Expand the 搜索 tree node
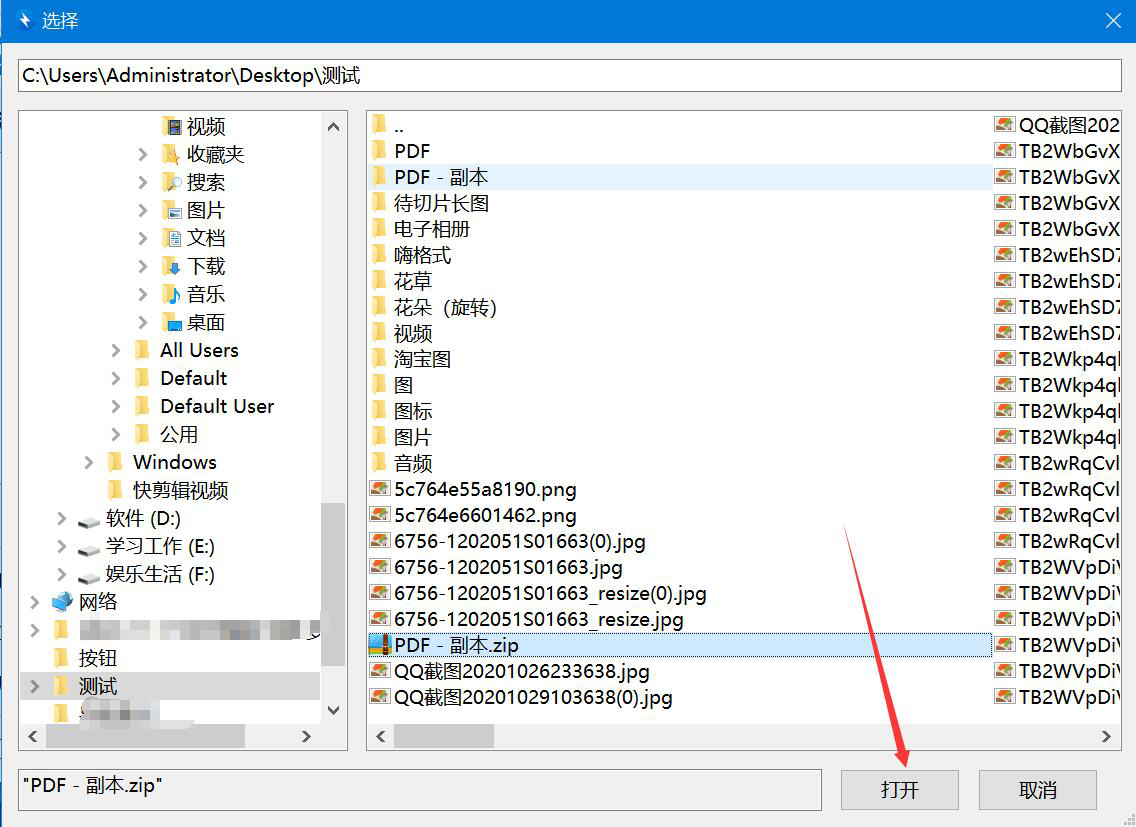This screenshot has height=827, width=1136. pyautogui.click(x=143, y=183)
